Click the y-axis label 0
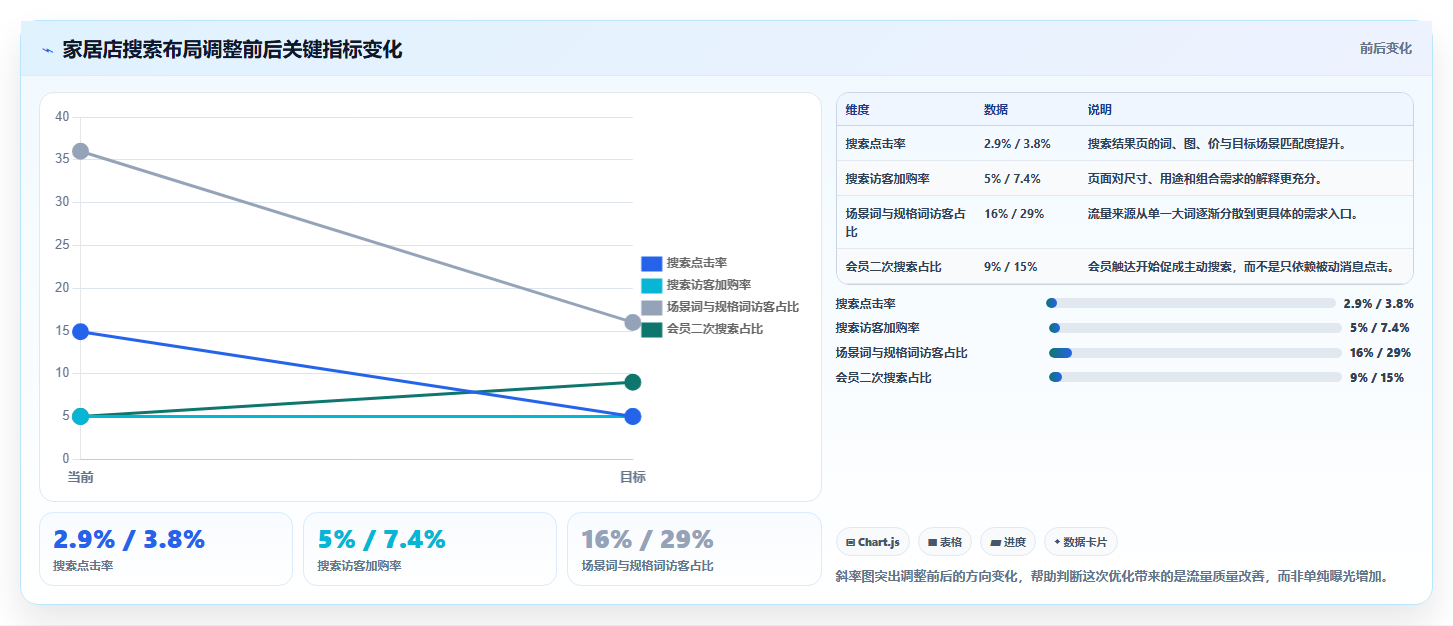This screenshot has height=626, width=1453. coord(66,459)
